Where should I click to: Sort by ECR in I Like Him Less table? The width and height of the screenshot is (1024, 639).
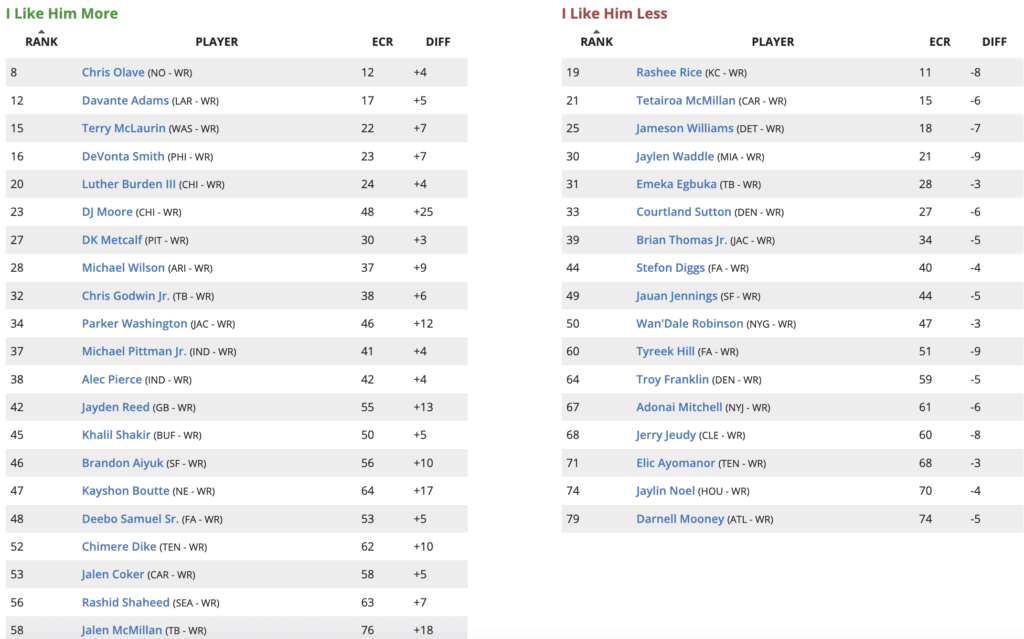point(939,42)
